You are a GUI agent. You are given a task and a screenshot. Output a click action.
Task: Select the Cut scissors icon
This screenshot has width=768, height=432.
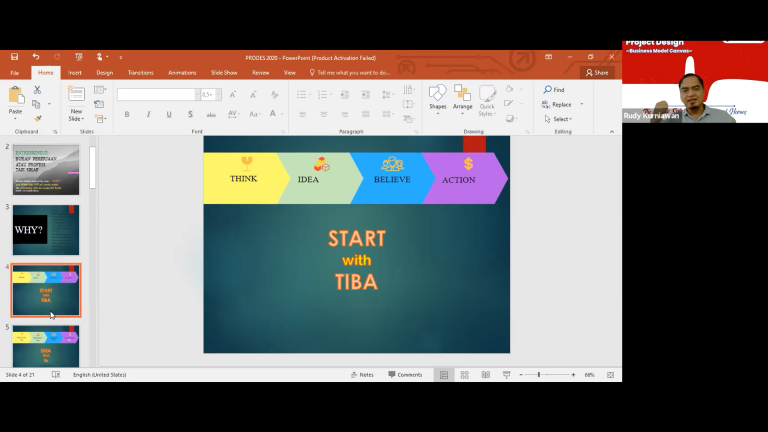coord(37,90)
